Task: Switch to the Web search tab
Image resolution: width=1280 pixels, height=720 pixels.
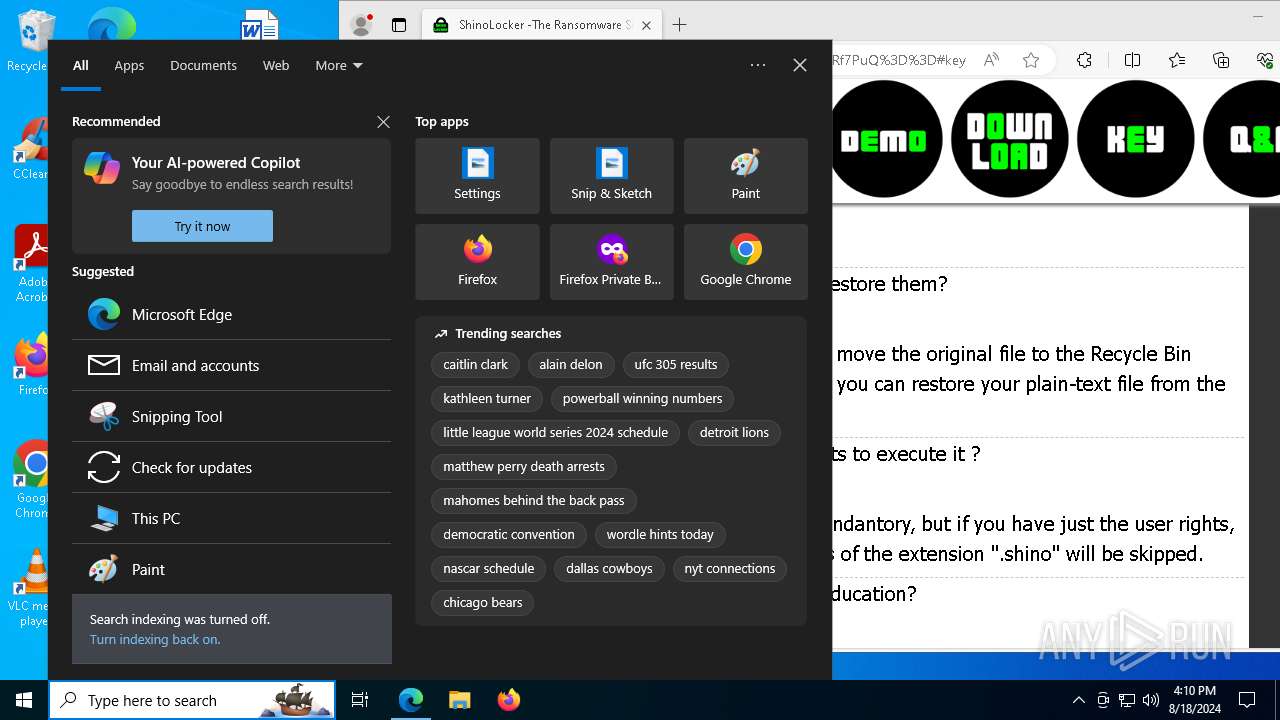Action: click(276, 65)
